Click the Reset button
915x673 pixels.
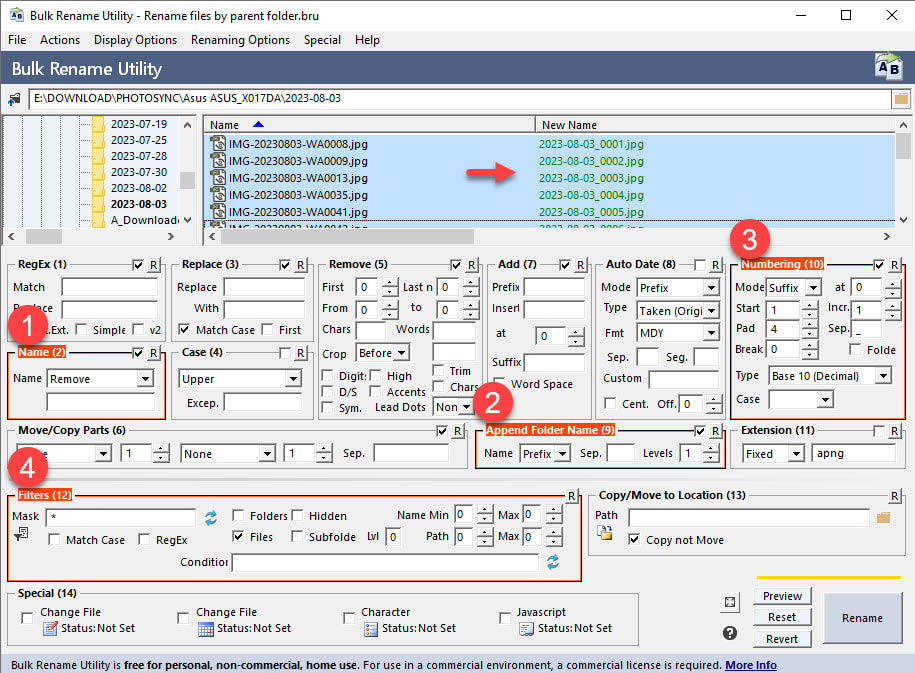pos(782,617)
